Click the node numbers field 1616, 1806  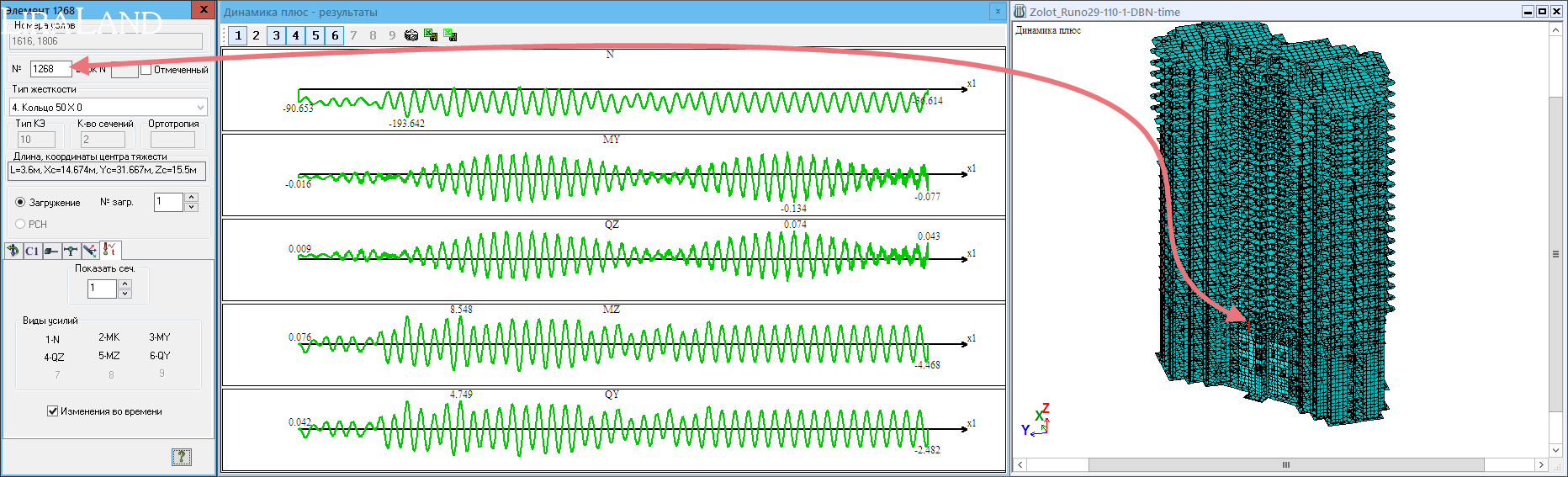[106, 41]
